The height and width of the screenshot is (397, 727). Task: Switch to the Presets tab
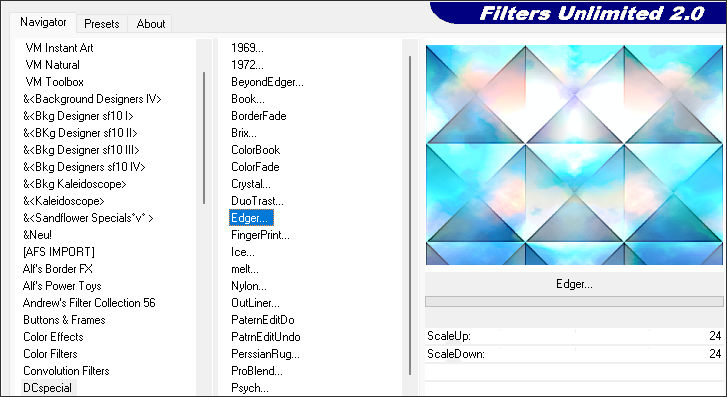102,24
